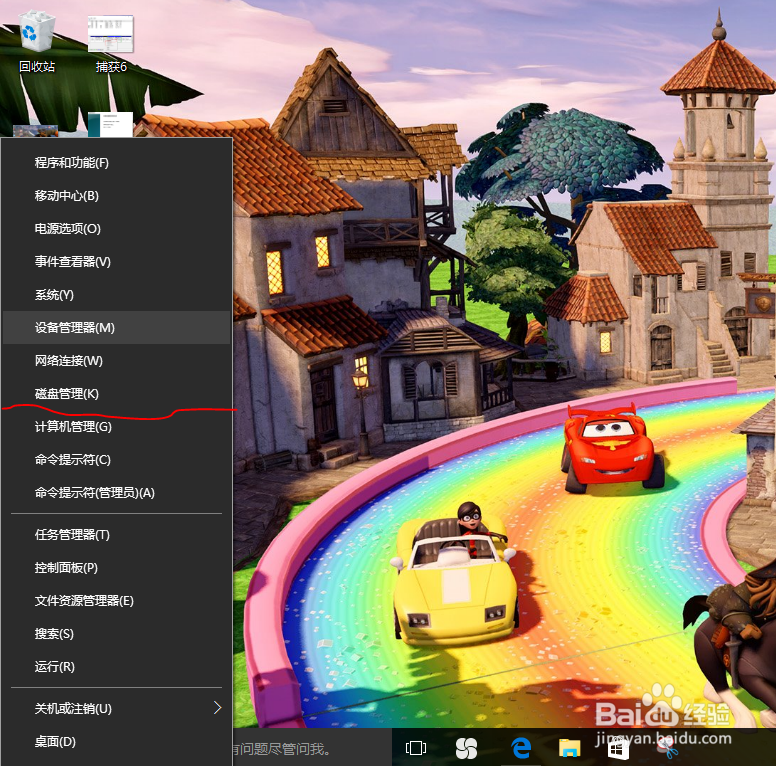The height and width of the screenshot is (766, 776).
Task: Click the 系统(Y) menu item
Action: (117, 294)
